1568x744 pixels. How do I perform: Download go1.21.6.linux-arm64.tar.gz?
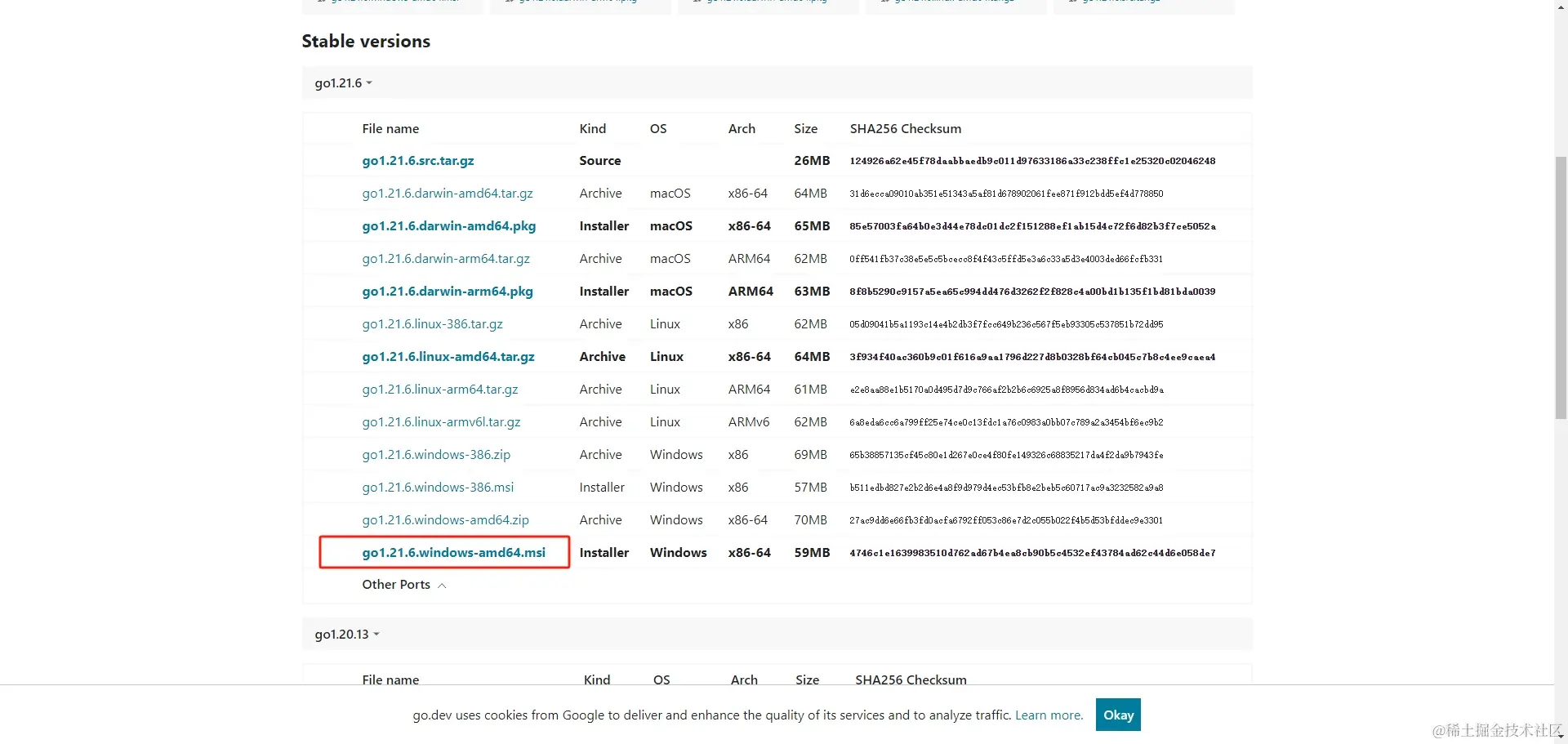[x=440, y=390]
